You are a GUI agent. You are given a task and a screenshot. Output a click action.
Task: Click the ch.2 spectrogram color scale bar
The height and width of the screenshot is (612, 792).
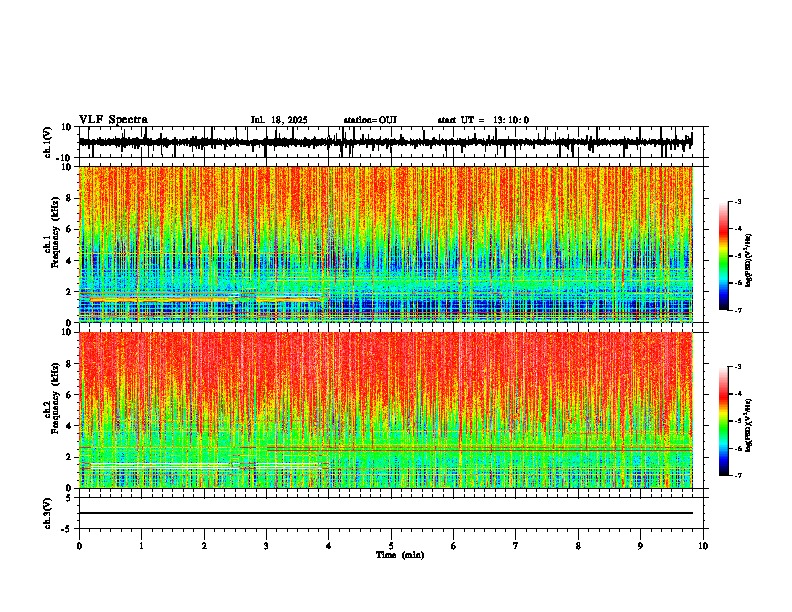click(724, 421)
